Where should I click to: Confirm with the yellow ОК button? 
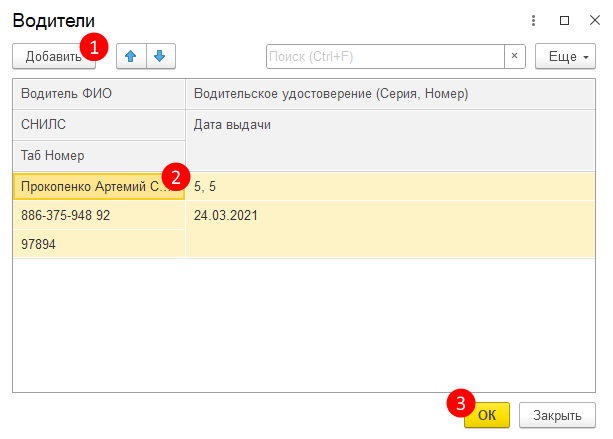(x=487, y=415)
